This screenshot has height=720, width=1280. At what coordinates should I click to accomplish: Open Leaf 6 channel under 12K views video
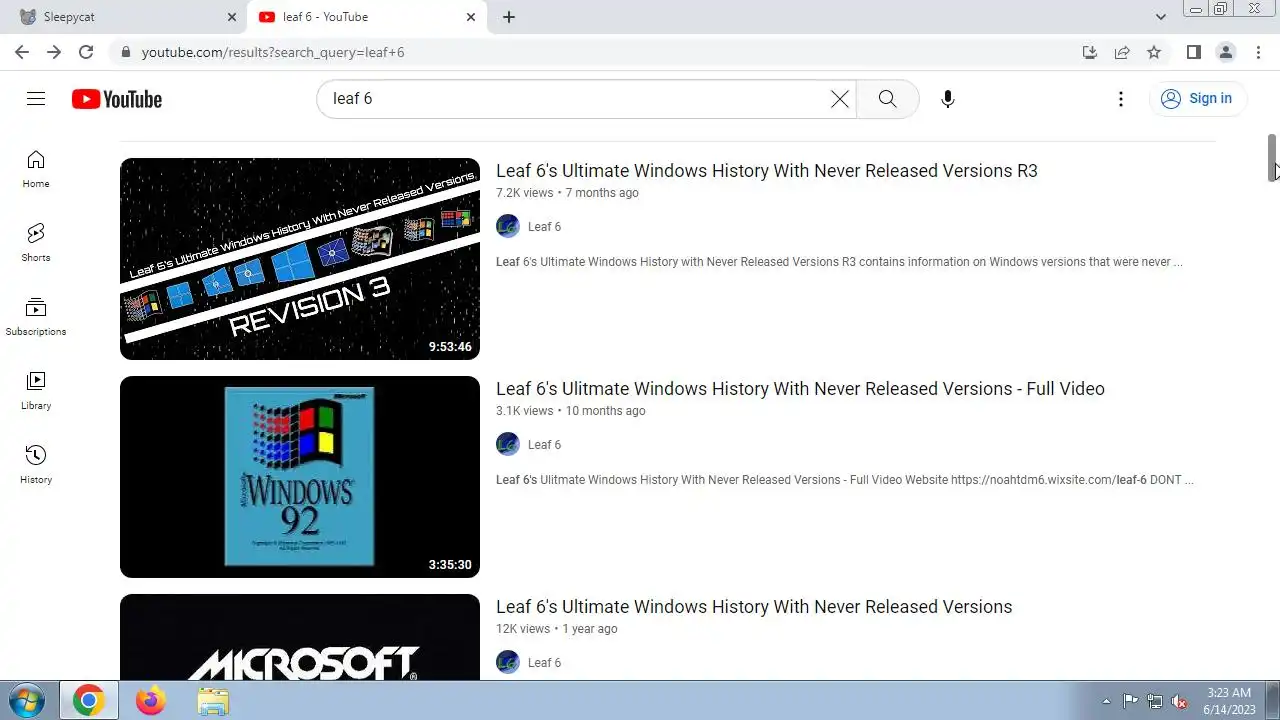(544, 663)
